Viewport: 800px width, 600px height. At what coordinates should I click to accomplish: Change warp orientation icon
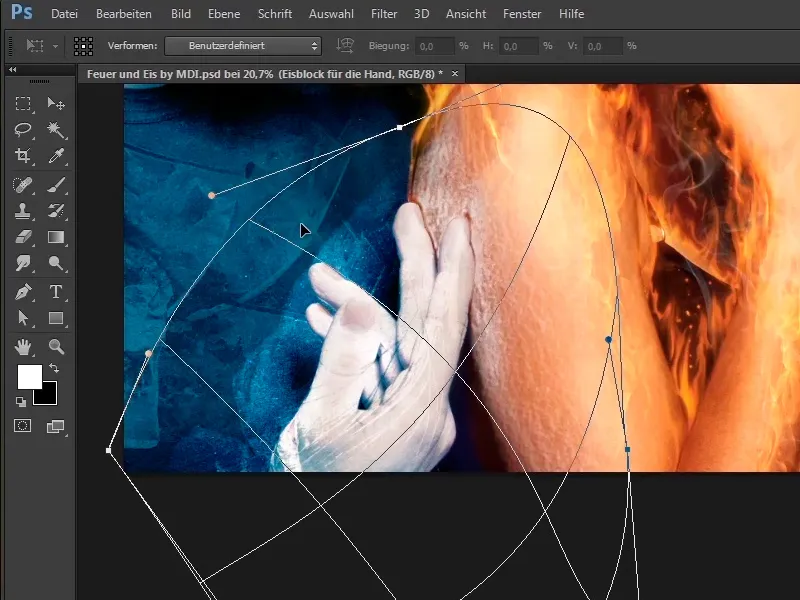[345, 46]
